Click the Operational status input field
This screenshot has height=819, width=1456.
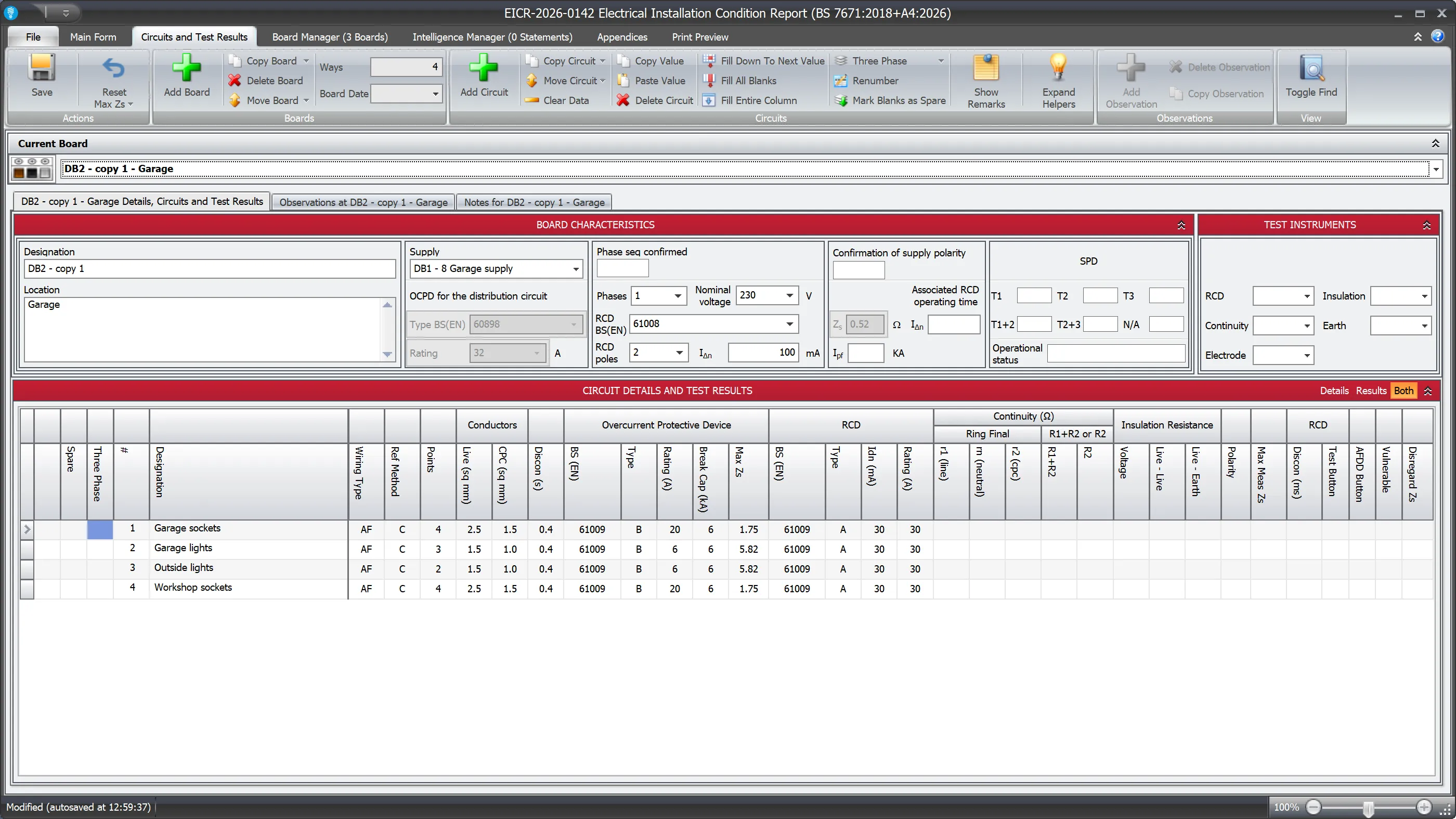pyautogui.click(x=1116, y=353)
